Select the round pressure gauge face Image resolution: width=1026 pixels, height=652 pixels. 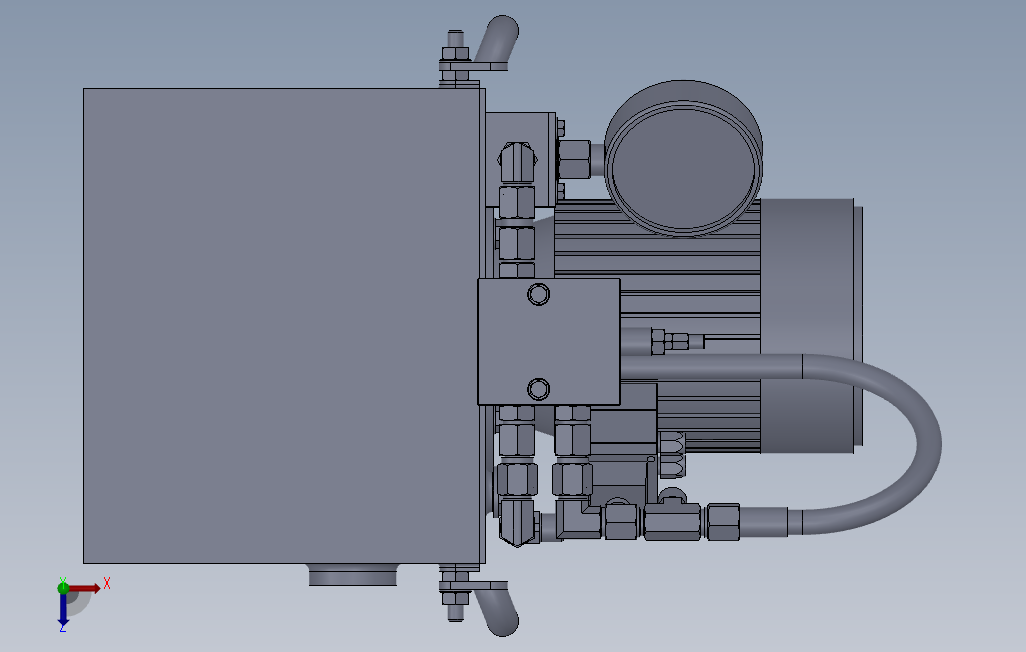pos(683,167)
